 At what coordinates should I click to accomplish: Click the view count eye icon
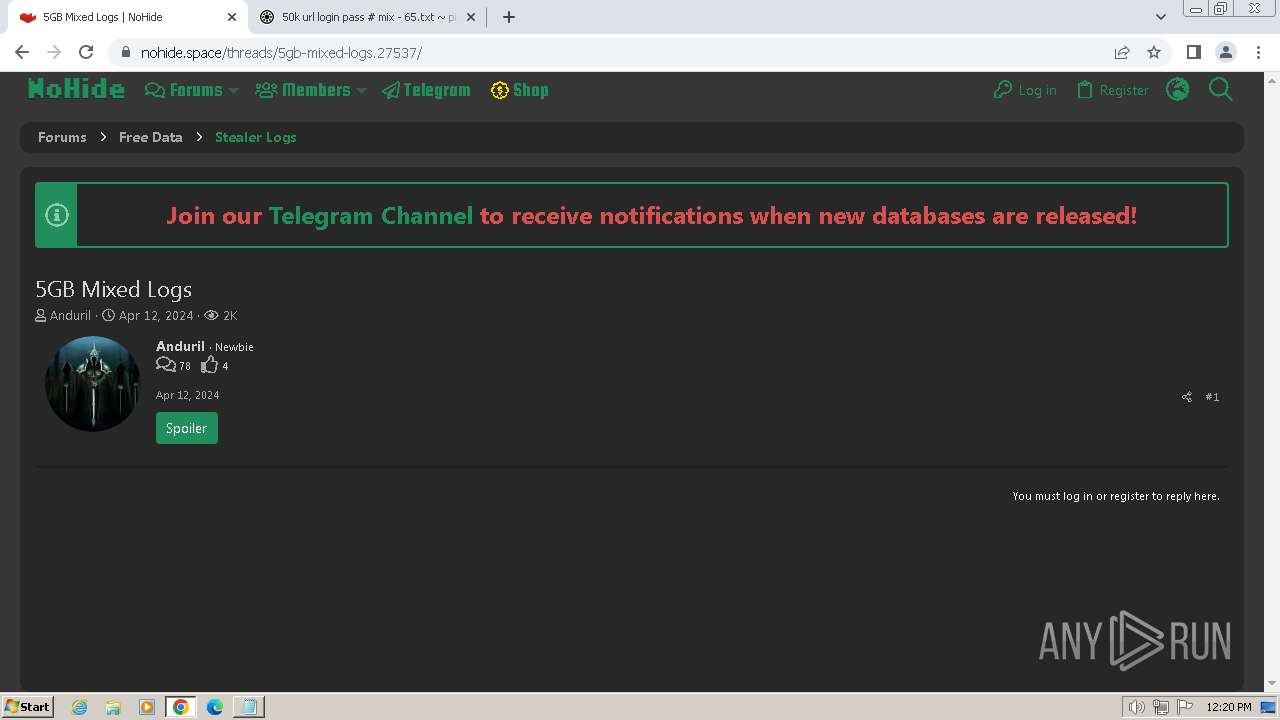tap(211, 316)
